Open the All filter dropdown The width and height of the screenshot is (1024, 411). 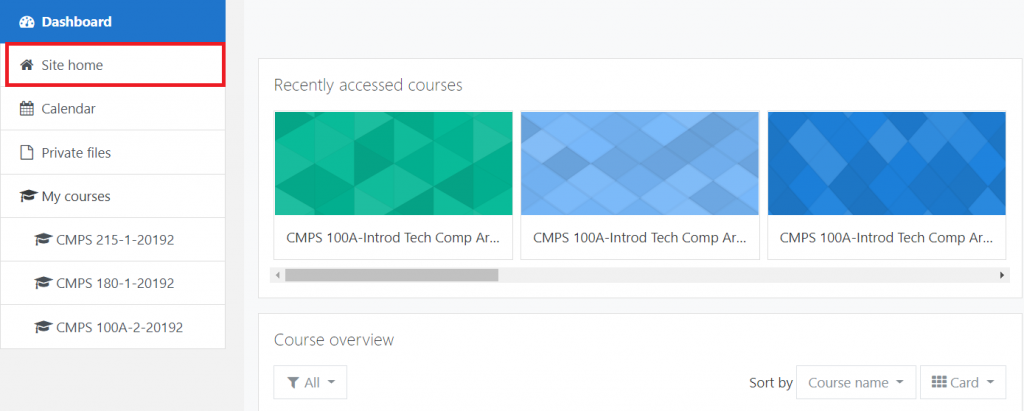click(x=310, y=382)
